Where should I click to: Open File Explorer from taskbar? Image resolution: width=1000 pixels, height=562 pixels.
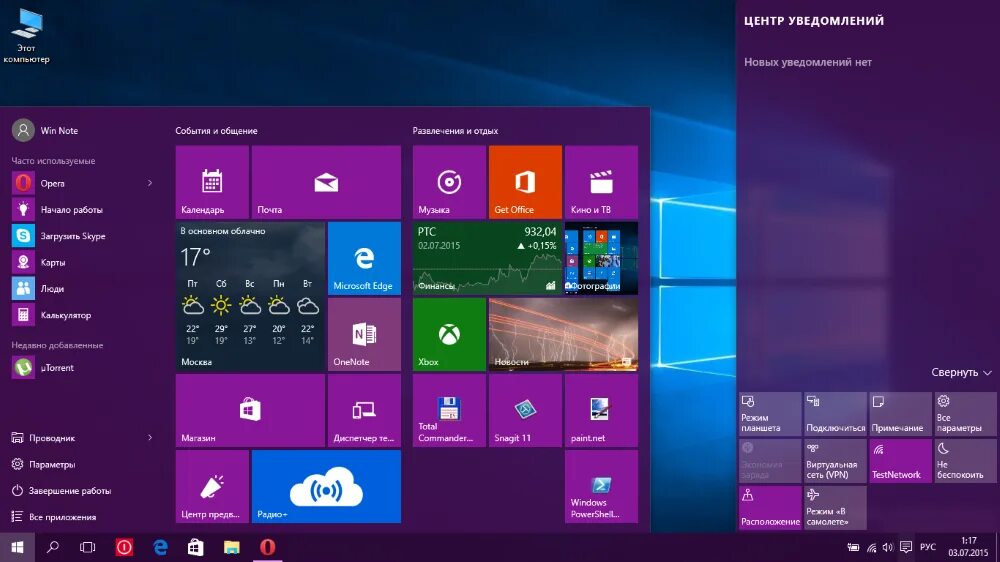[x=232, y=547]
